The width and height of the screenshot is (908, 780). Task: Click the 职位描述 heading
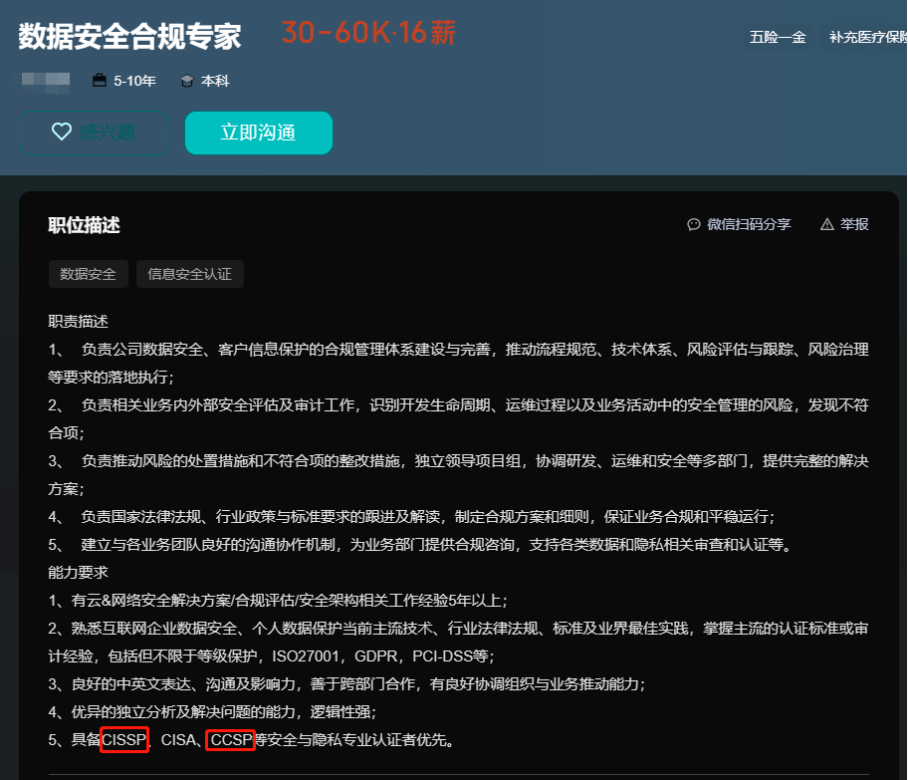click(84, 225)
